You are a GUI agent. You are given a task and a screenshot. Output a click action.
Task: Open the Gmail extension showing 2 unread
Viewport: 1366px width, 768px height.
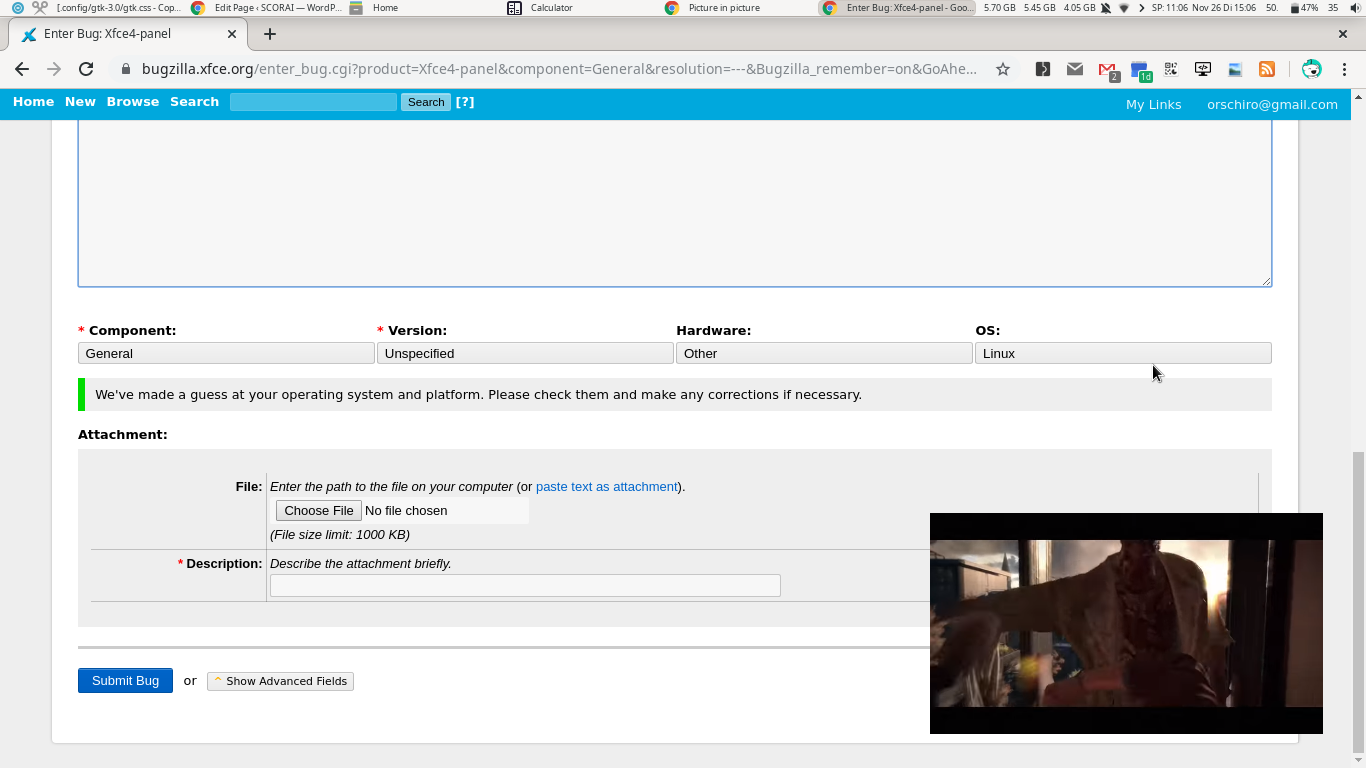click(1107, 69)
